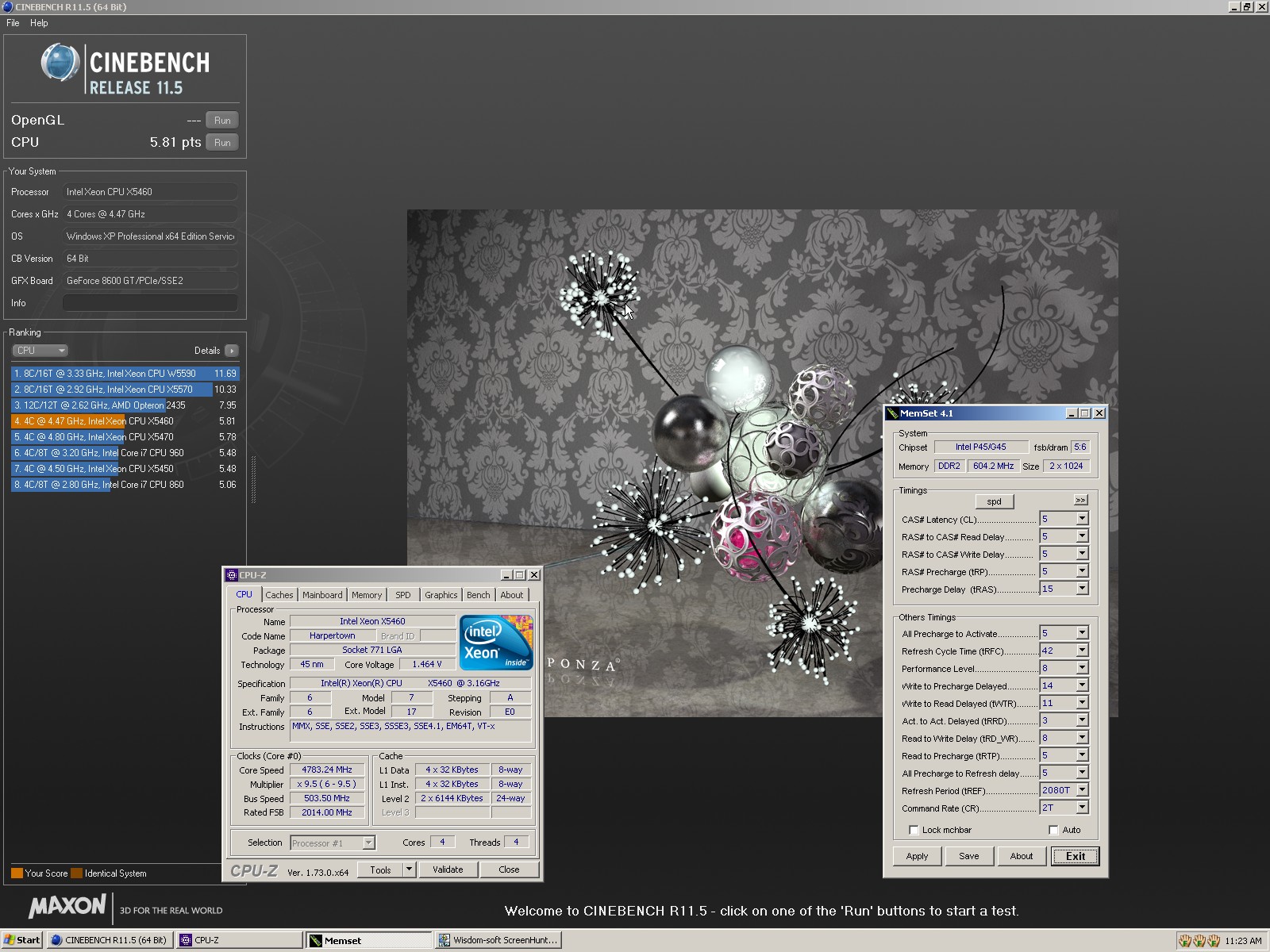This screenshot has height=952, width=1270.
Task: Switch to CPU-Z taskbar item
Action: coord(239,940)
